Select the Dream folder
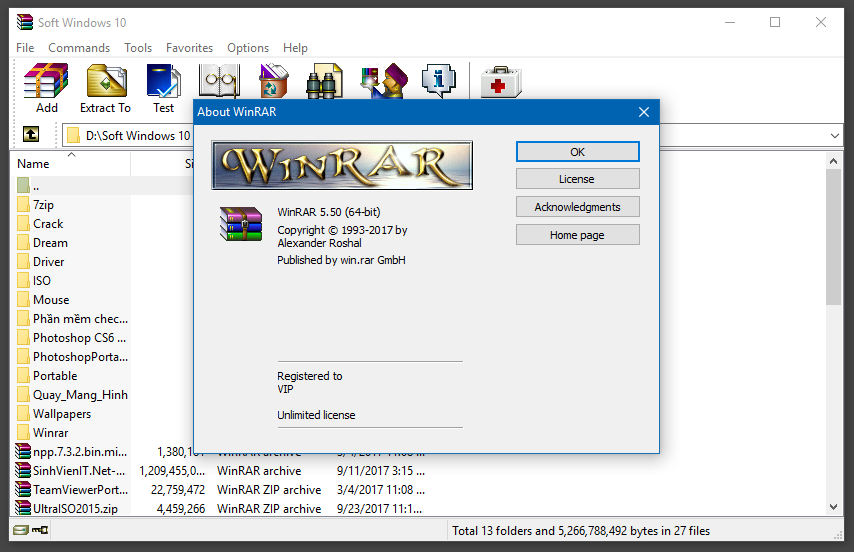 pos(50,243)
